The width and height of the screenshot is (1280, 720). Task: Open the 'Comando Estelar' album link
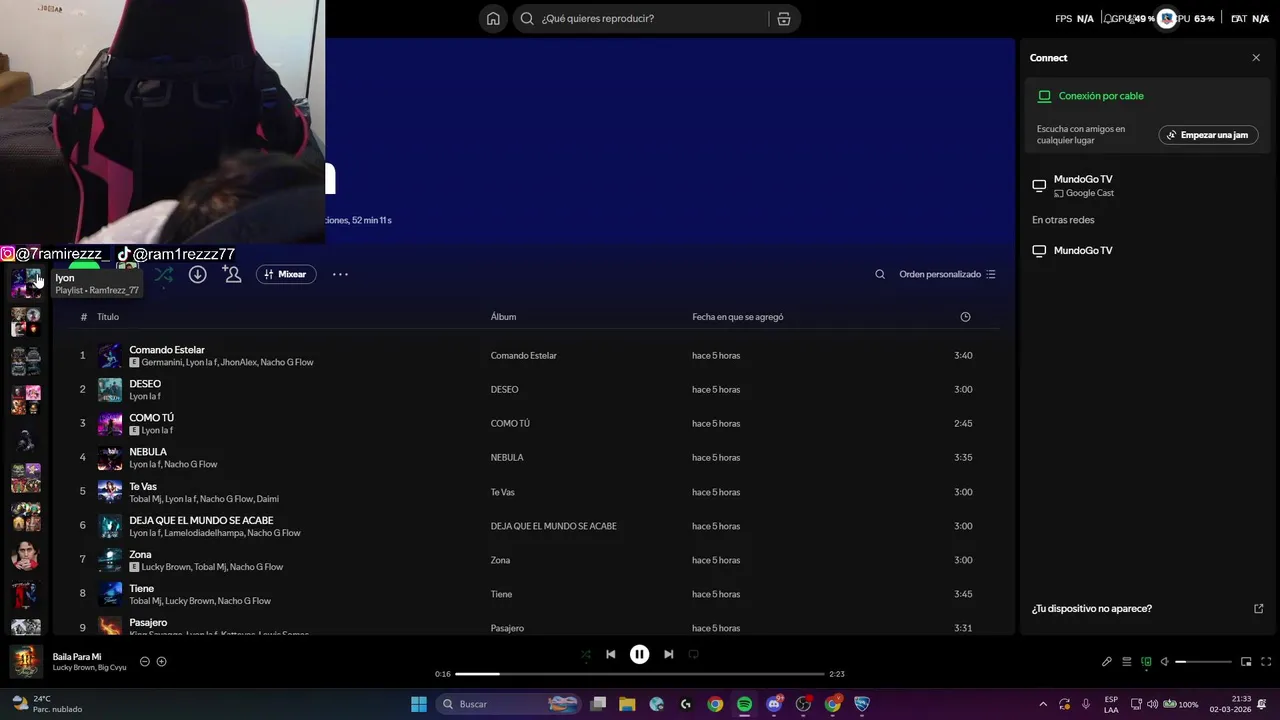point(523,356)
